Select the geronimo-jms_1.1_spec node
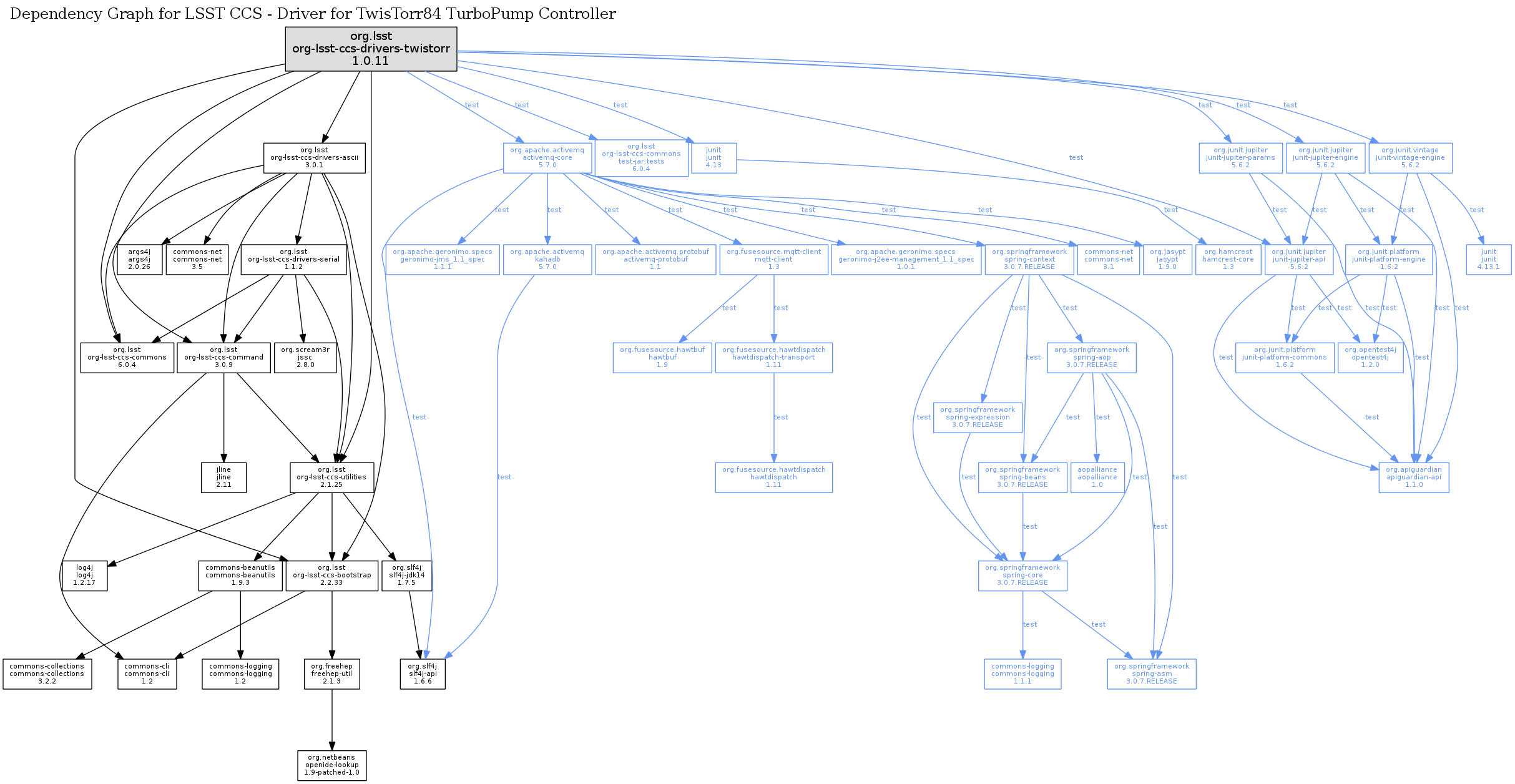 coord(442,260)
